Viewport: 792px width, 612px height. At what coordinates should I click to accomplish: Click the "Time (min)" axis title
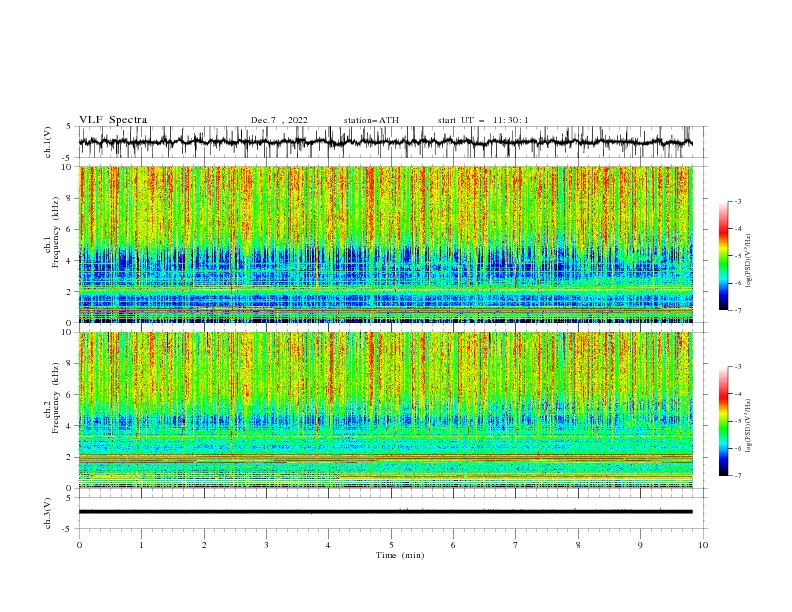click(x=400, y=555)
